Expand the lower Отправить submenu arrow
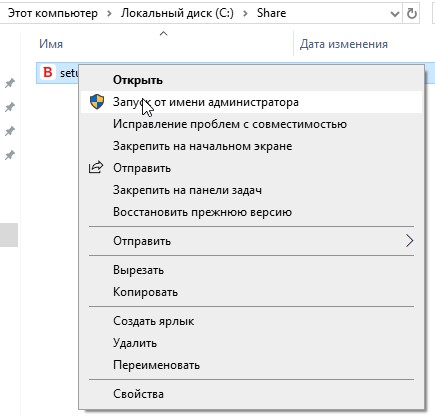 (x=409, y=241)
